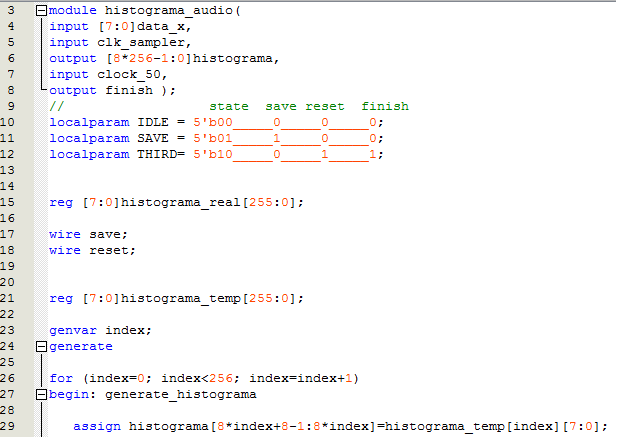
Task: Click the comment word finish
Action: click(x=385, y=106)
